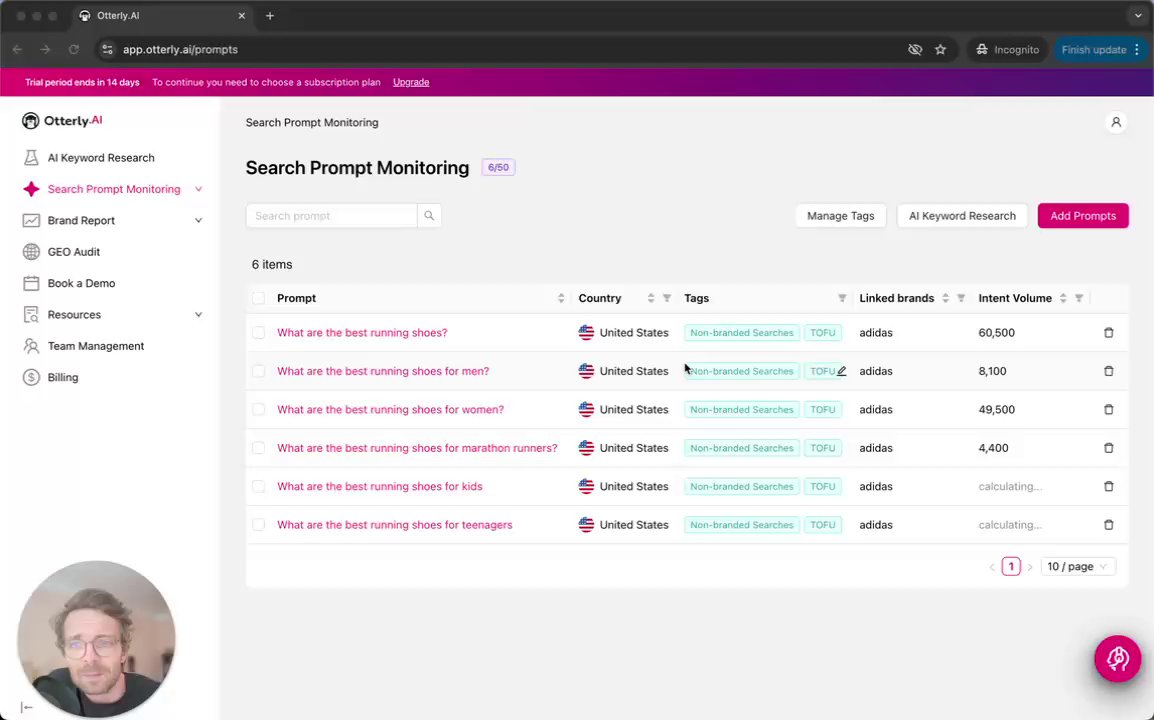
Task: Click the Book a Demo calendar icon
Action: (31, 283)
